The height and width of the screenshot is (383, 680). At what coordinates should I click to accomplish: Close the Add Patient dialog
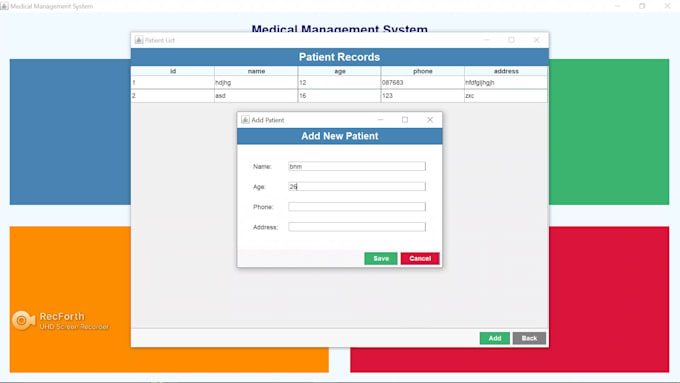click(x=430, y=120)
